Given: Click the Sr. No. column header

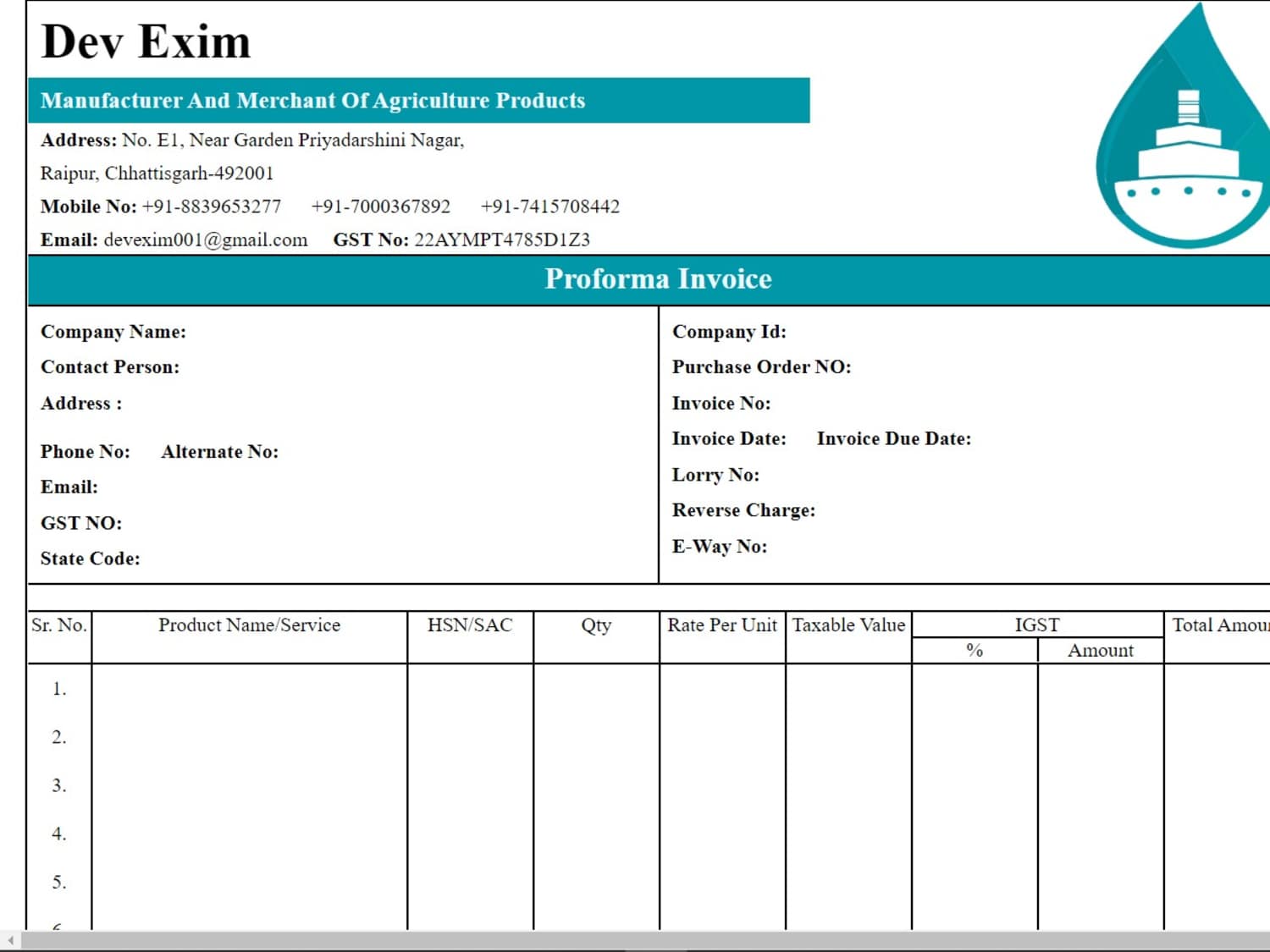Looking at the screenshot, I should [x=59, y=625].
